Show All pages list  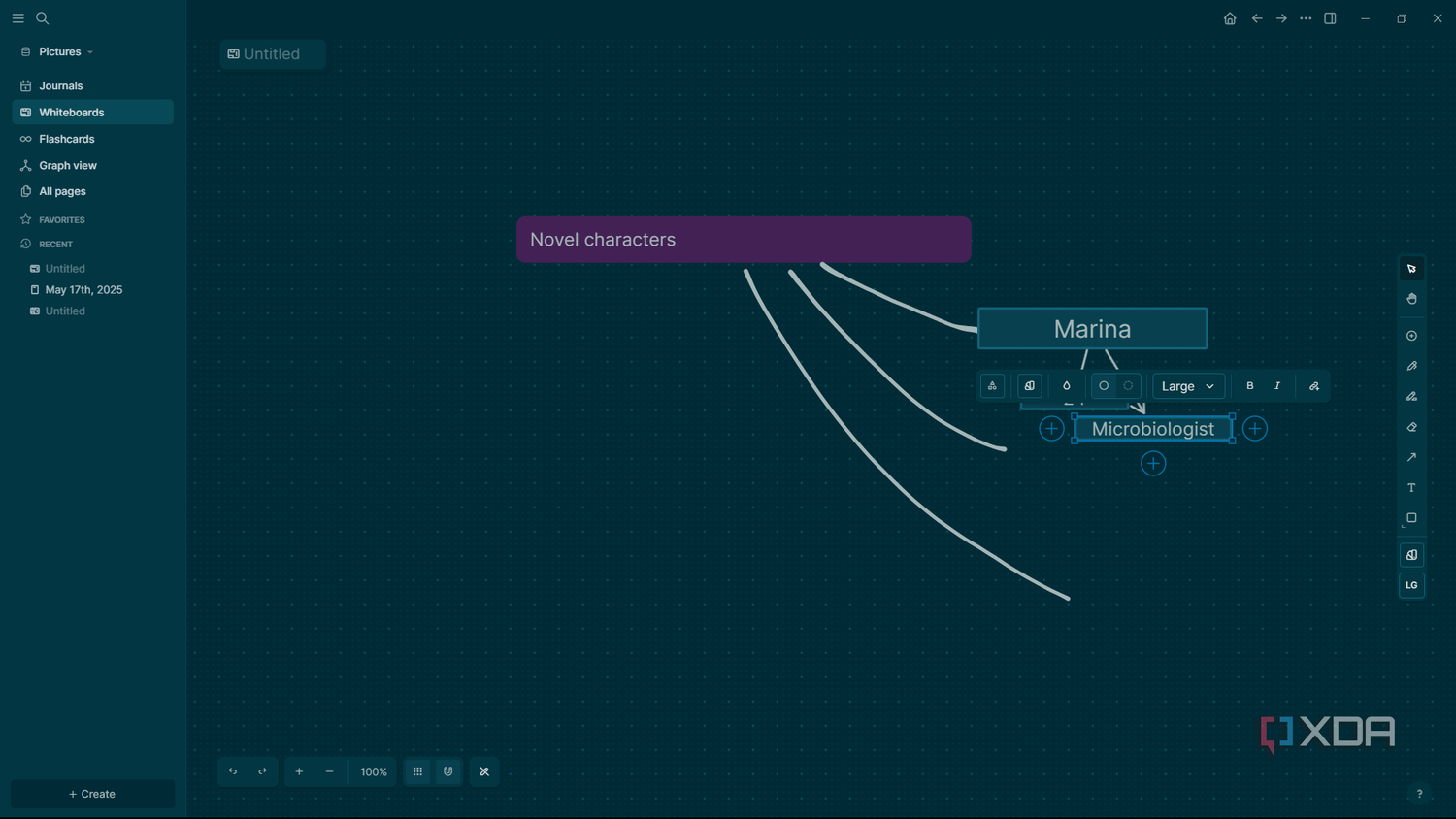coord(93,191)
